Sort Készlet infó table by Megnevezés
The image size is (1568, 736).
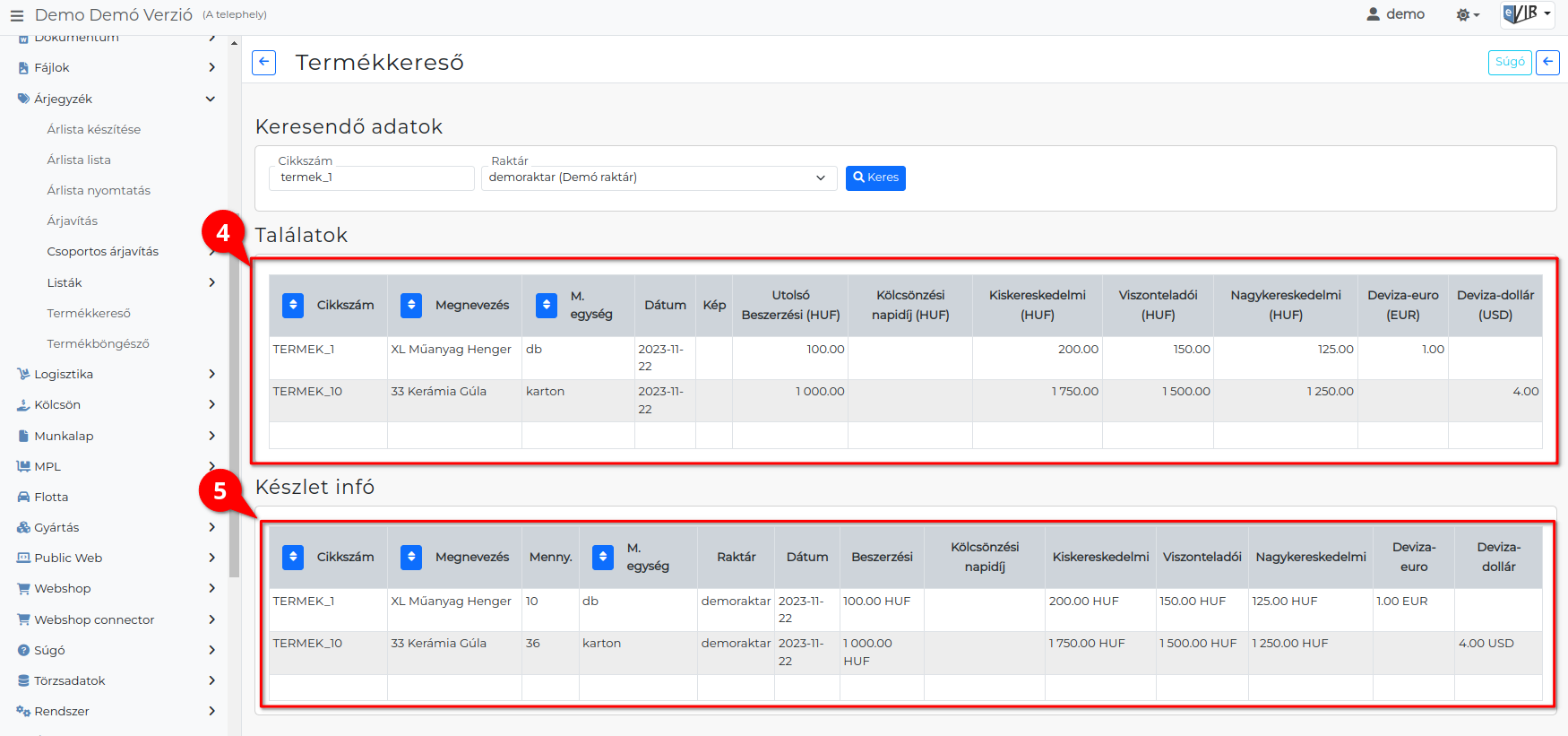[411, 557]
